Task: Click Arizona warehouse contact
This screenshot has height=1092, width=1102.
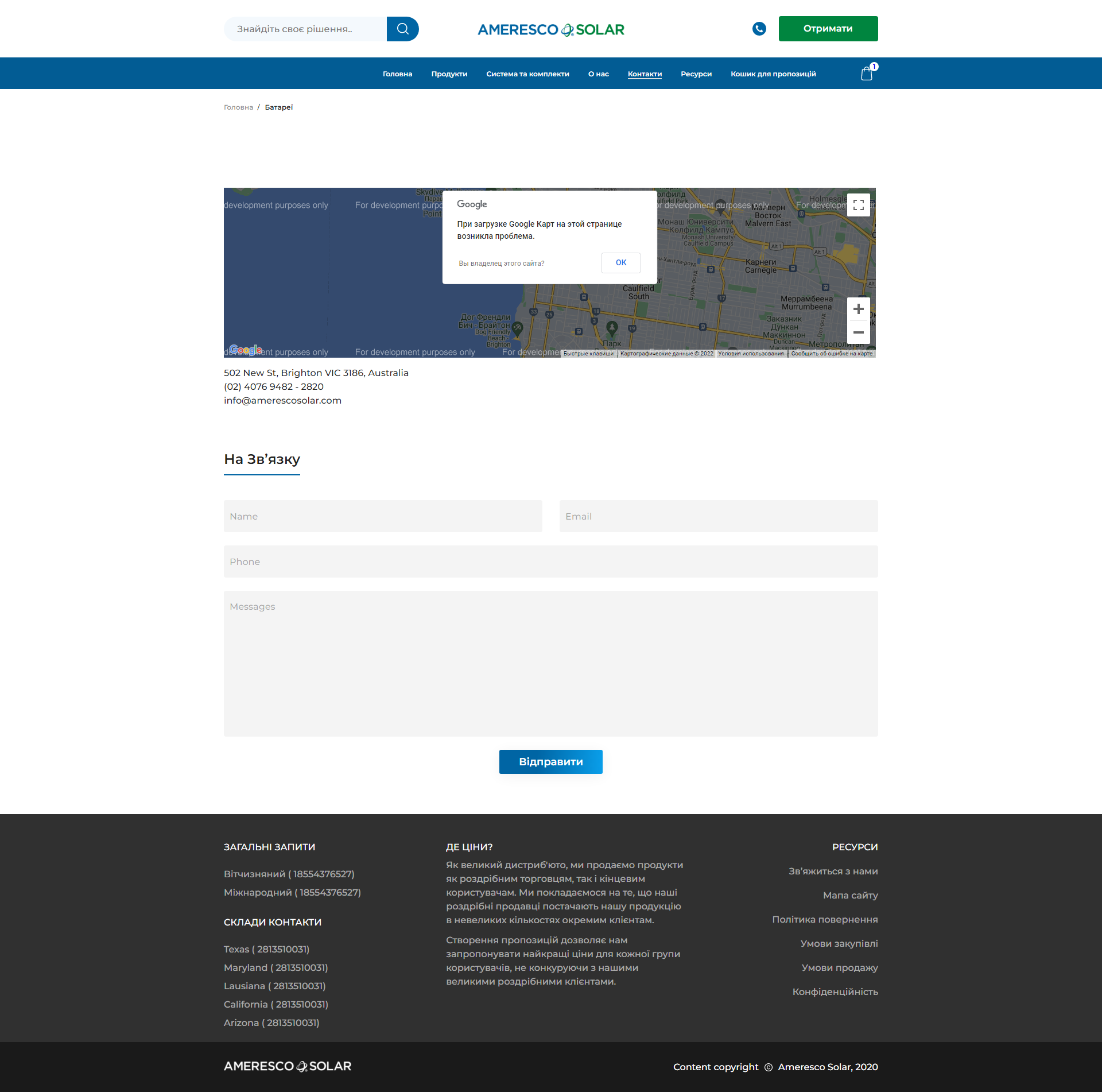Action: (x=271, y=1023)
